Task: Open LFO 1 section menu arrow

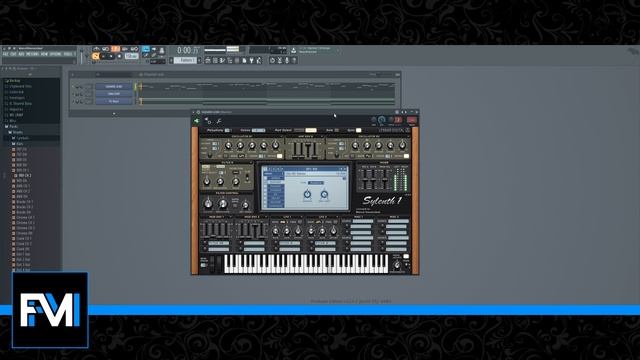Action: 302,217
